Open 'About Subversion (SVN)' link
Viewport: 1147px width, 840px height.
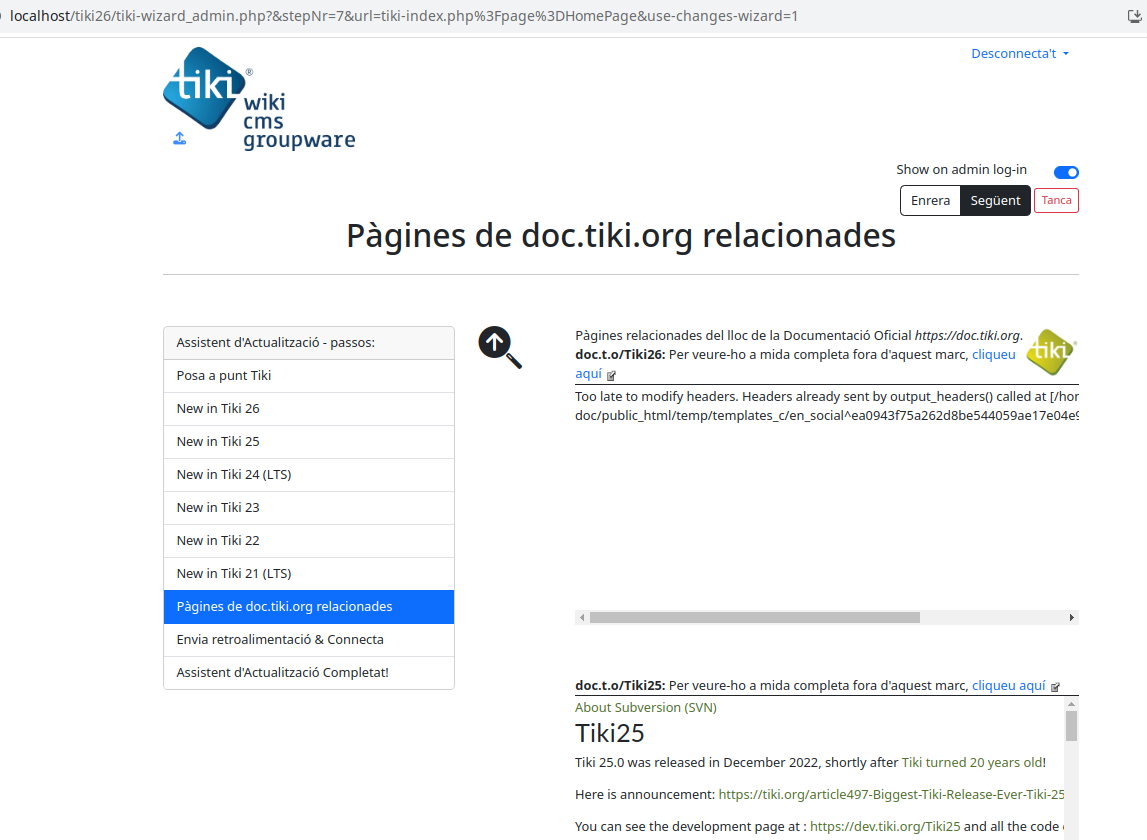coord(646,708)
